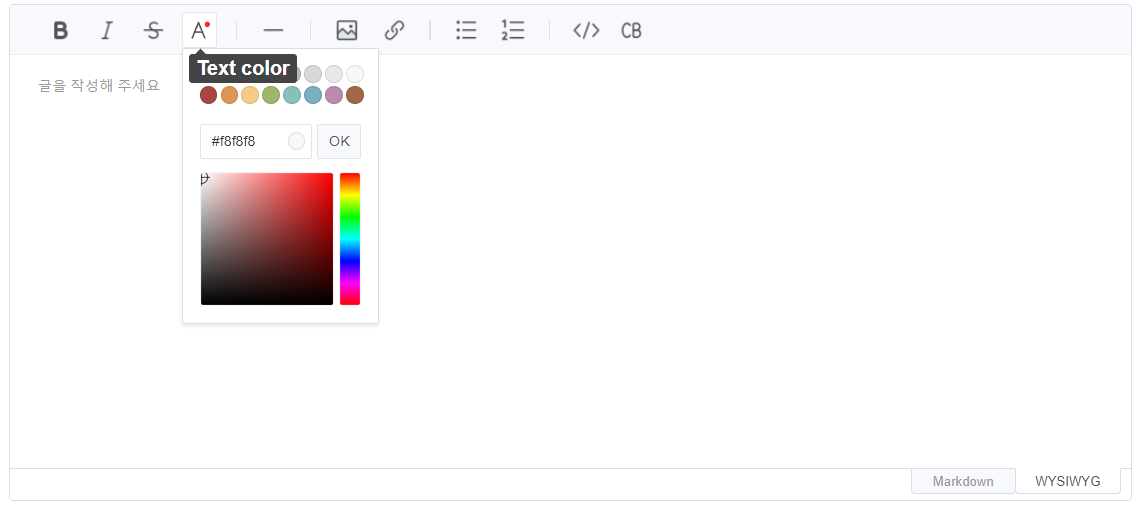
Task: Create a numbered list
Action: click(513, 30)
